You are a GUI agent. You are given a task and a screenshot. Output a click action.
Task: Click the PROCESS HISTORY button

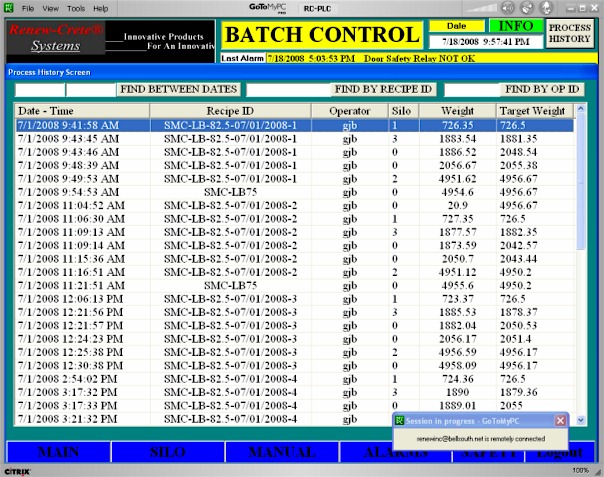click(x=570, y=34)
